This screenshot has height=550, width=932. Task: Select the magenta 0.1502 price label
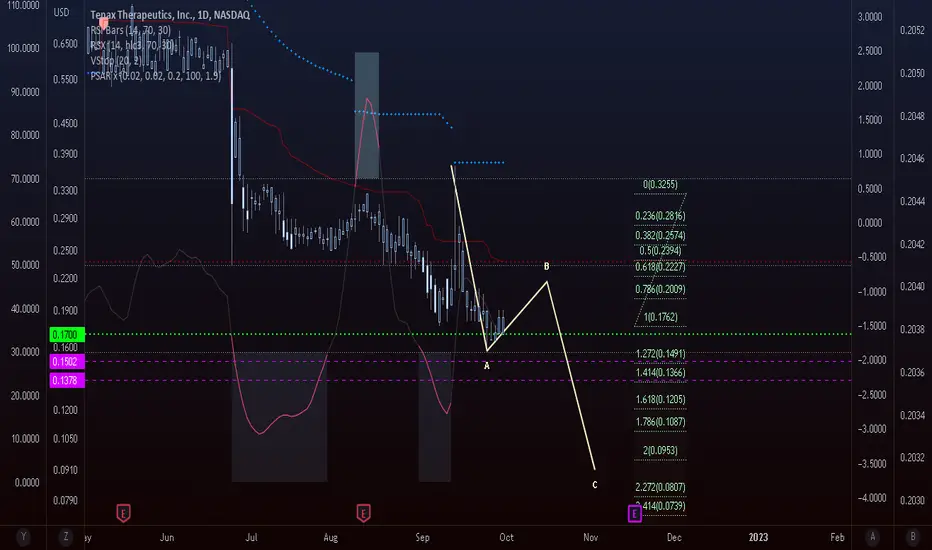point(67,362)
